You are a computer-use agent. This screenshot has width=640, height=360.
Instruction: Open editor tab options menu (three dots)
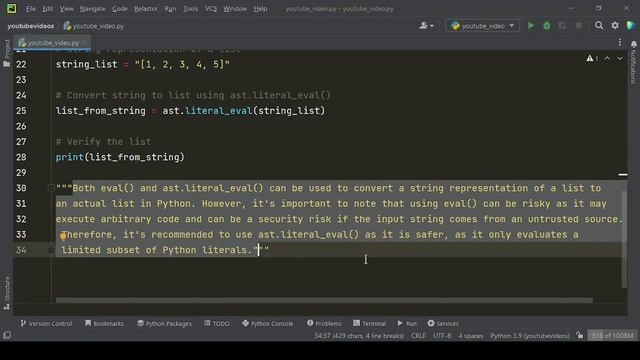(620, 42)
